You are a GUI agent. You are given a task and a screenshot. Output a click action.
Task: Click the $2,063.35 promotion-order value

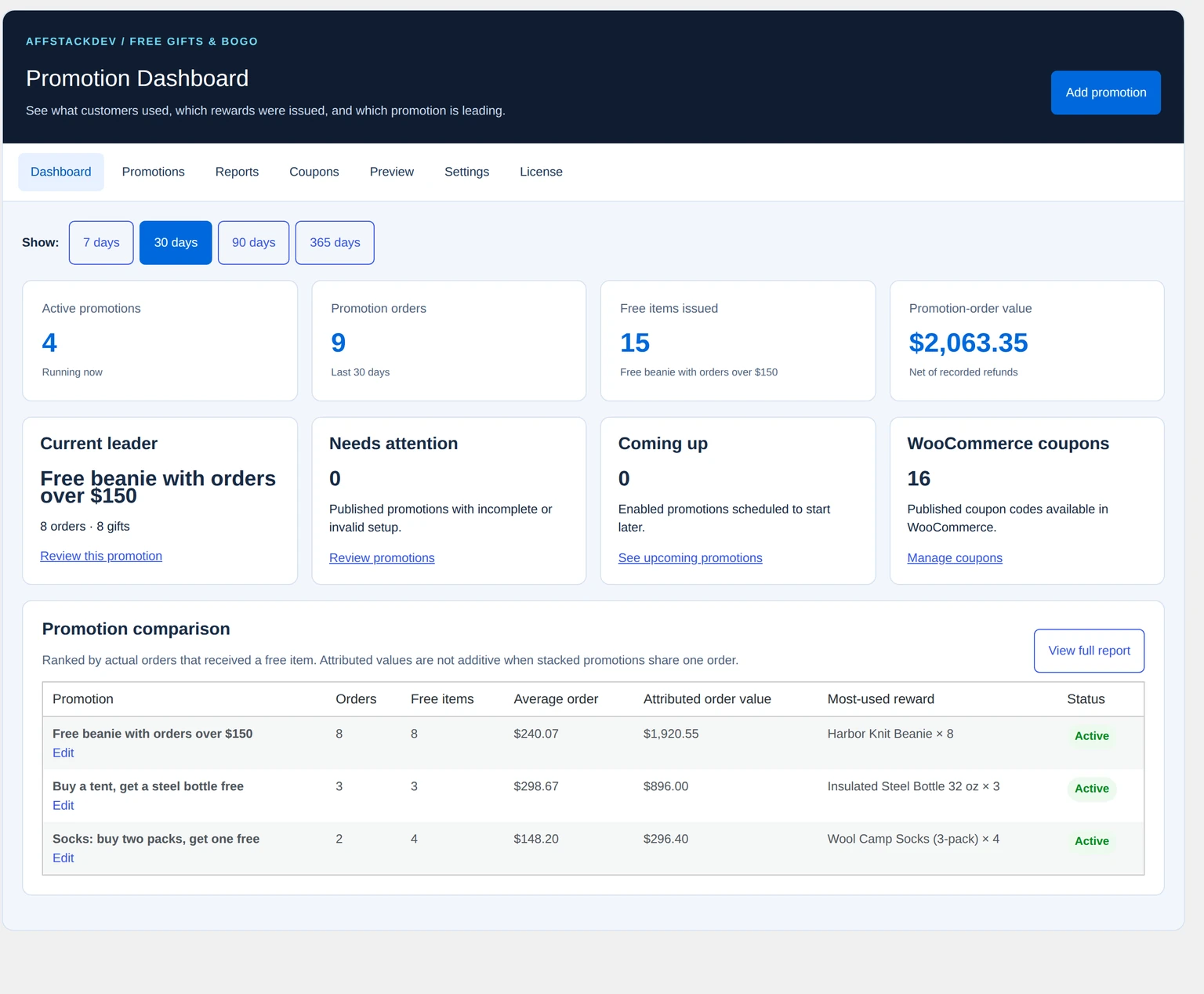[x=968, y=343]
